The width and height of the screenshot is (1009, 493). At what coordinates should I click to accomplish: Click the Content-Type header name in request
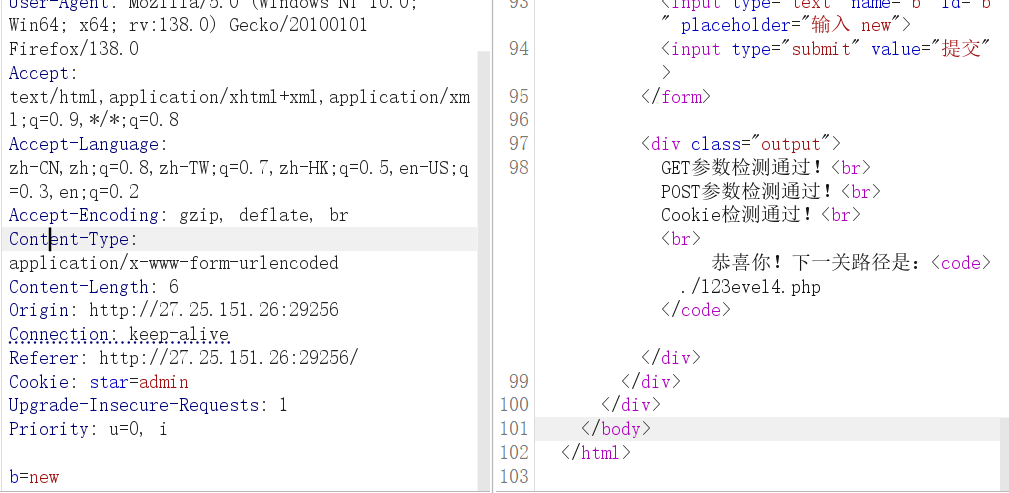pos(69,239)
